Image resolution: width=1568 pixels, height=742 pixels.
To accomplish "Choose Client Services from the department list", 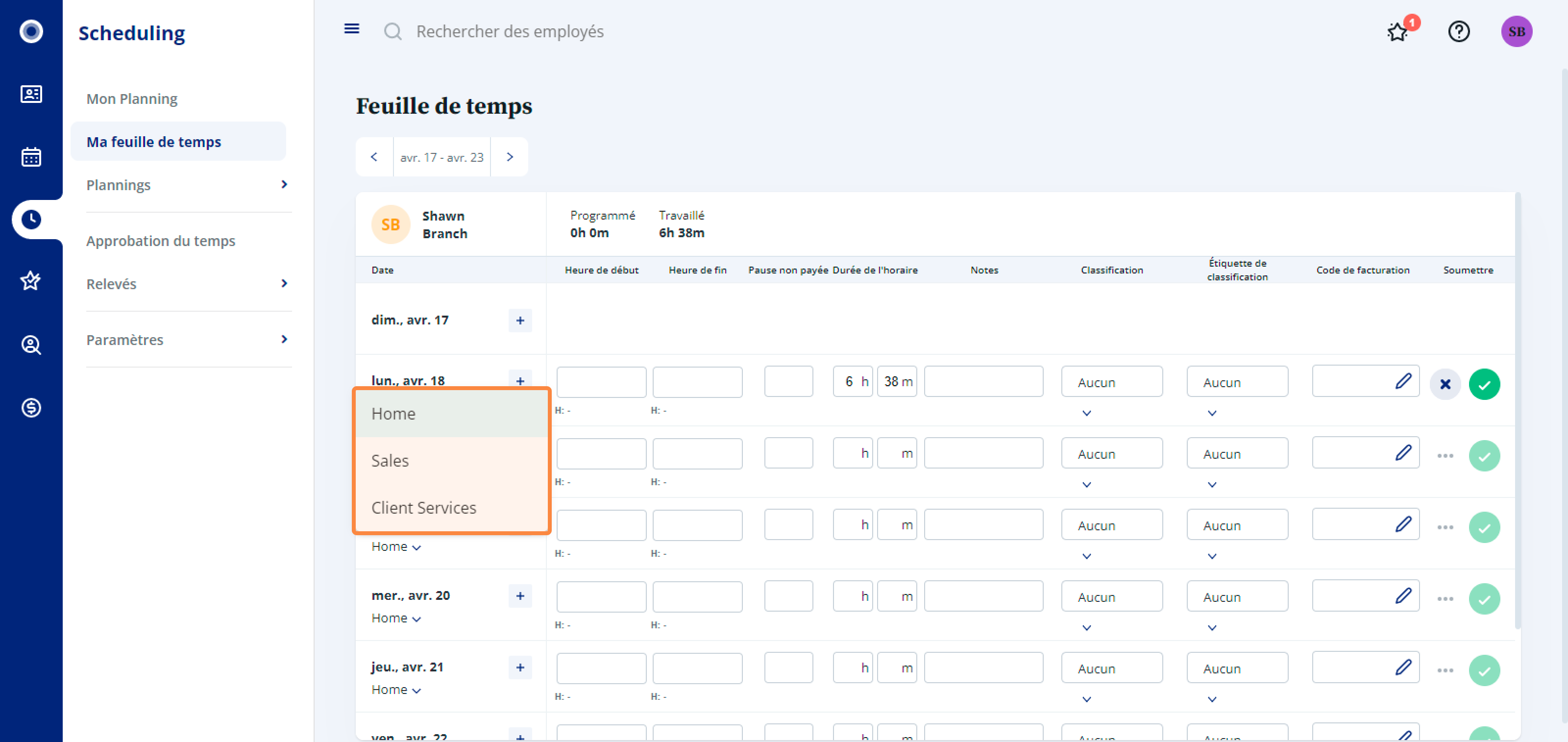I will [x=452, y=507].
